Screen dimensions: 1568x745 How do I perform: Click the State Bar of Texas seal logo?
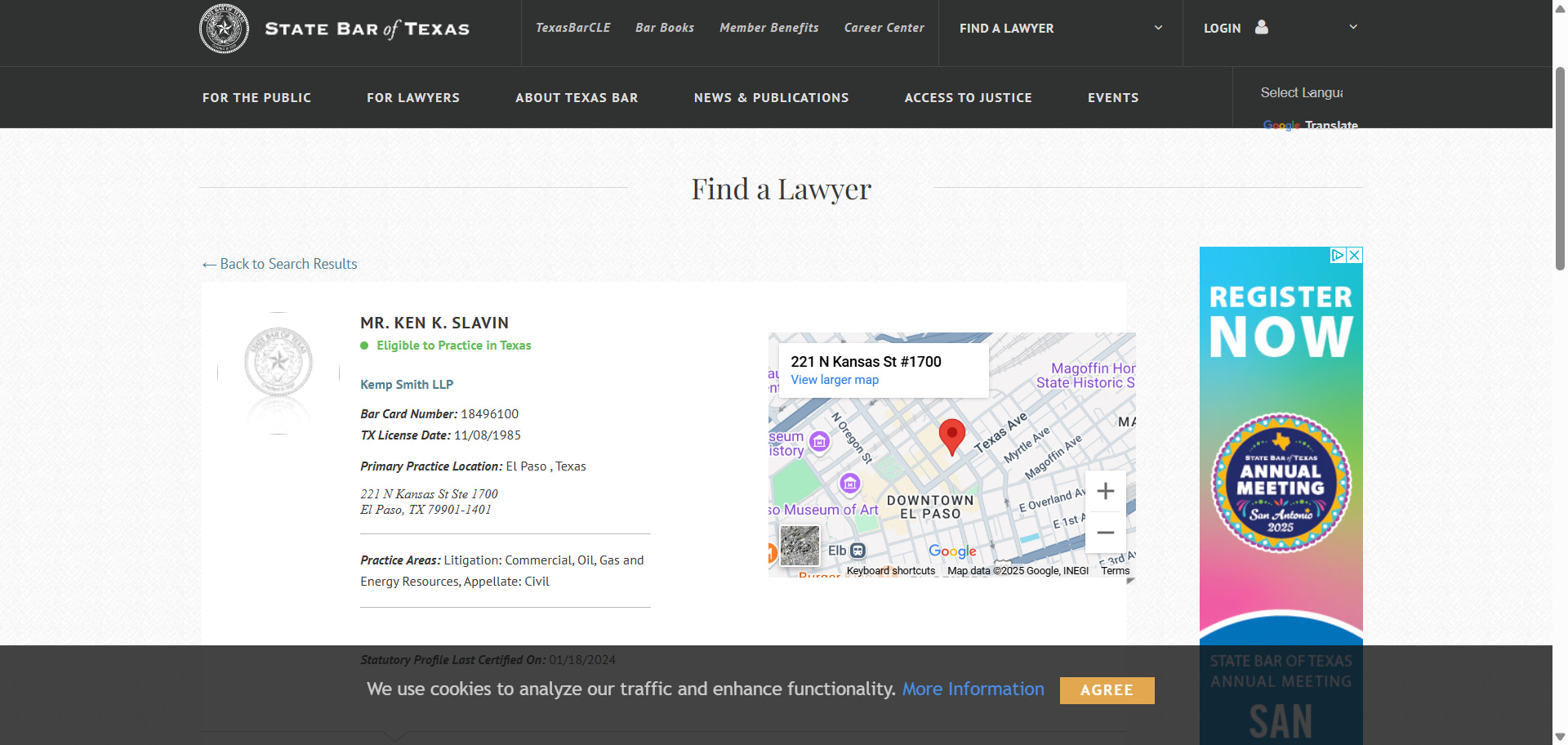[x=224, y=29]
